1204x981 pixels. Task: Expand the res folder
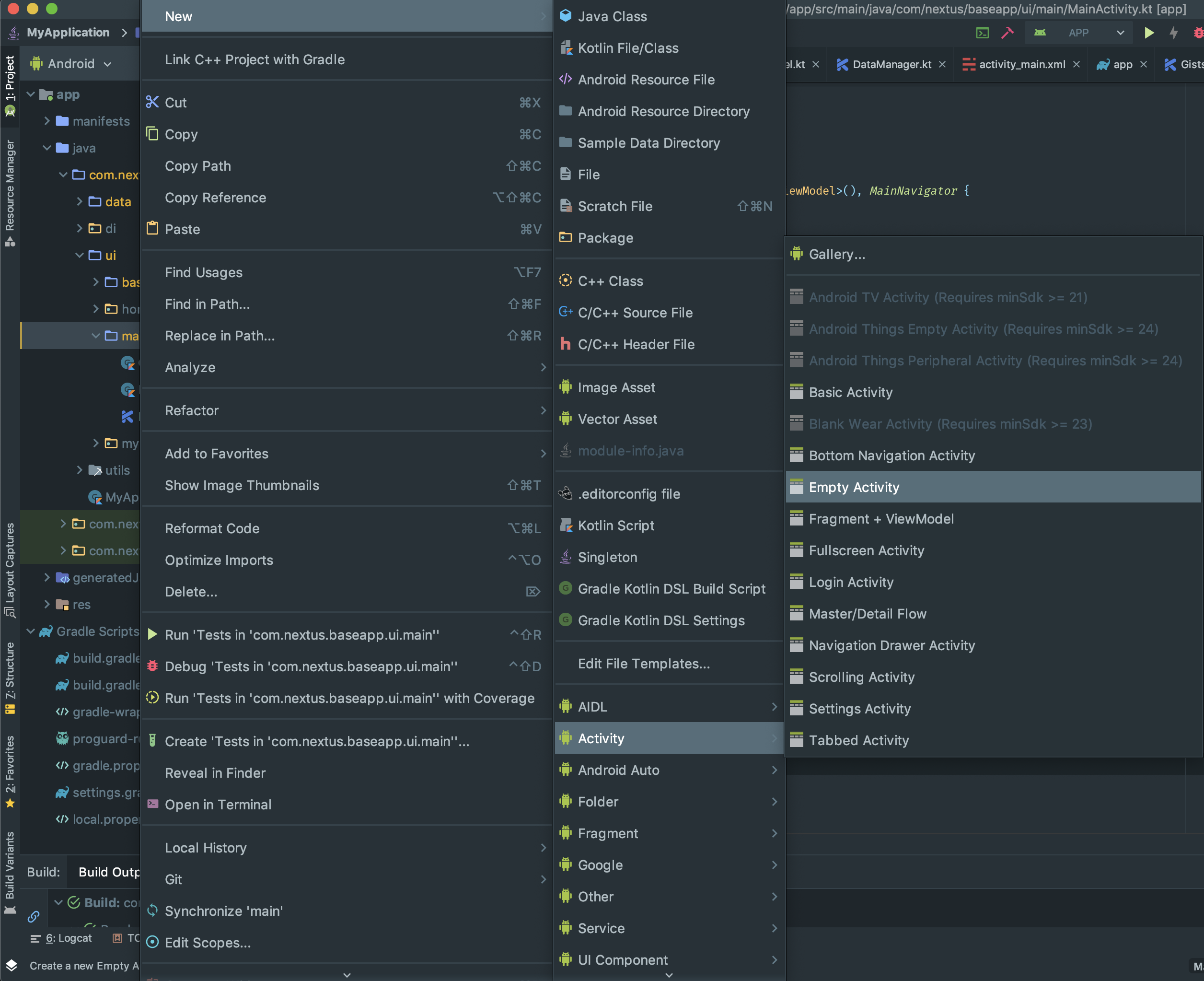[47, 604]
